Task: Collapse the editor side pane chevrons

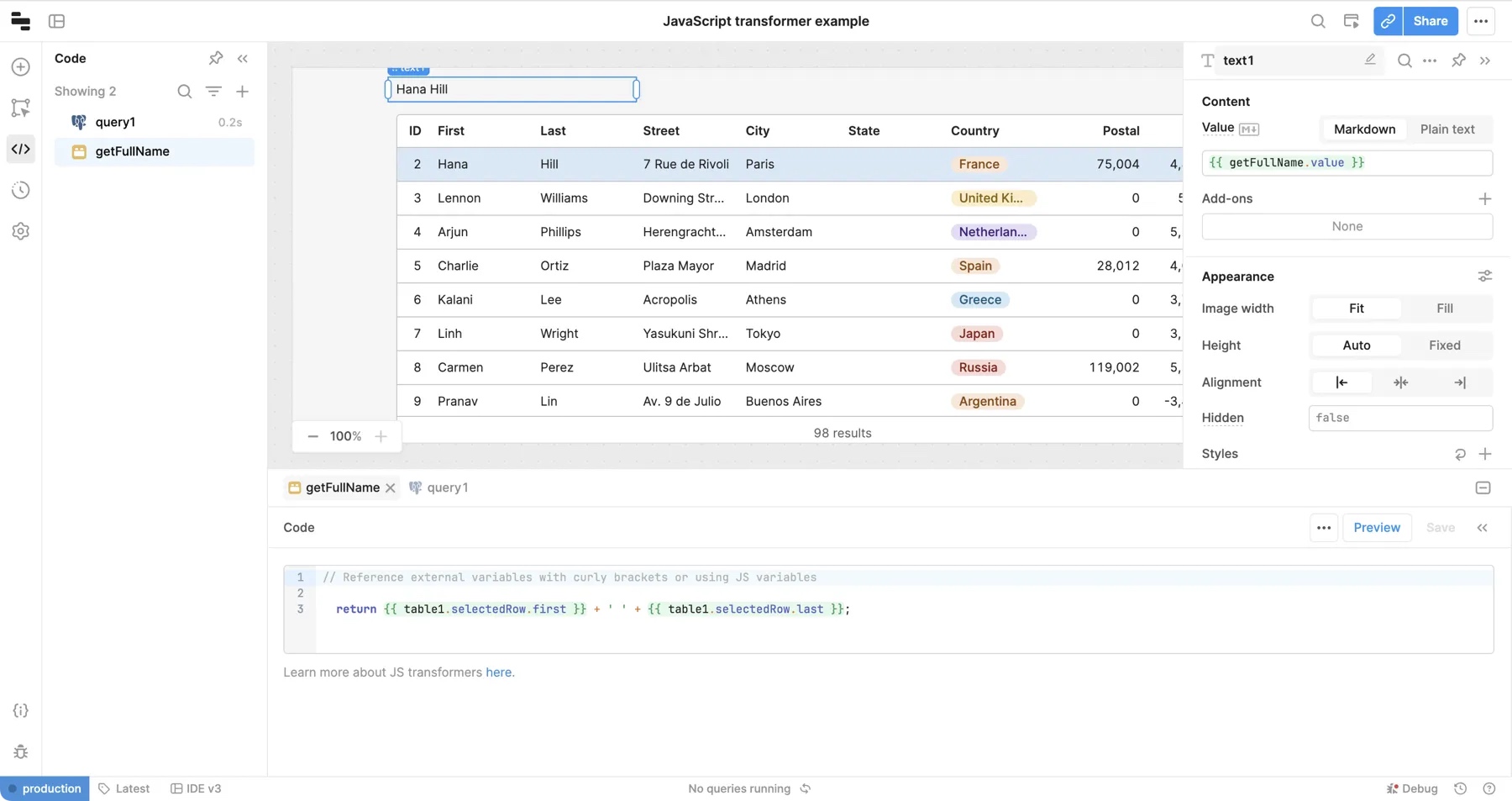Action: (x=1482, y=528)
